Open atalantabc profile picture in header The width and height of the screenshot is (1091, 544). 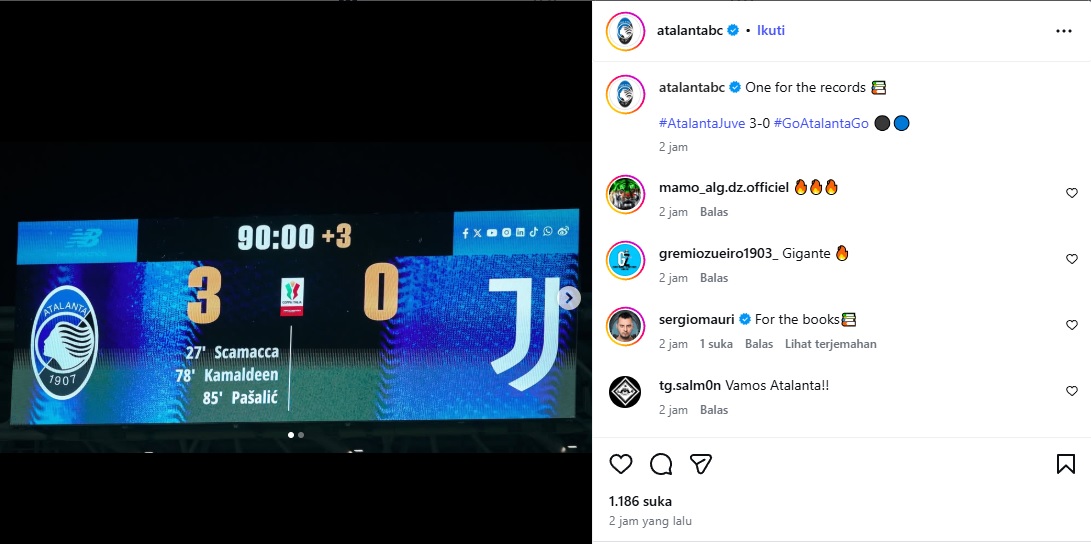coord(626,31)
